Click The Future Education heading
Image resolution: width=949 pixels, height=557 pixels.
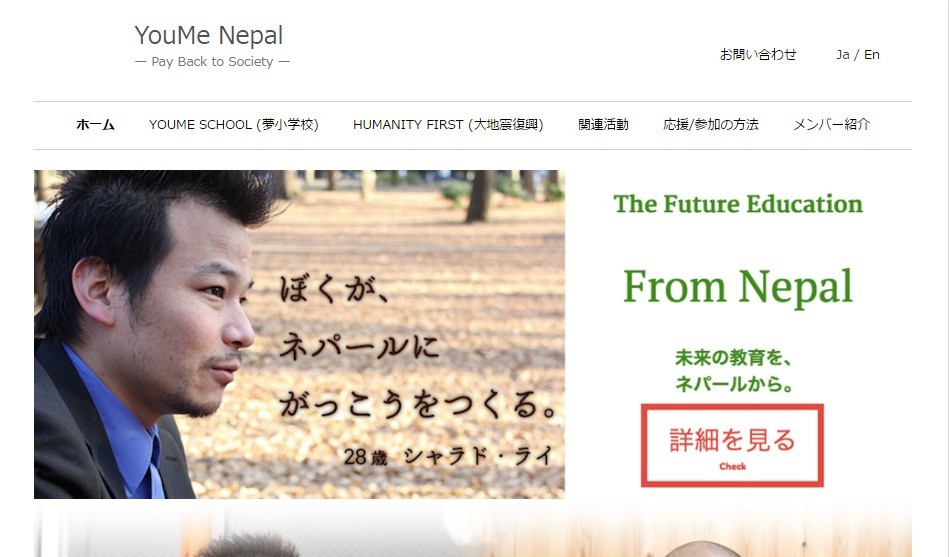tap(738, 204)
